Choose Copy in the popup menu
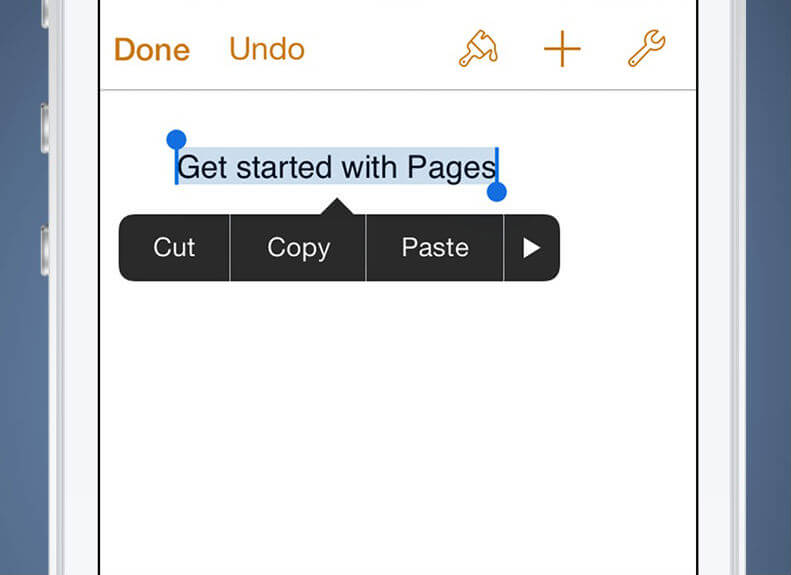The width and height of the screenshot is (791, 575). point(298,247)
